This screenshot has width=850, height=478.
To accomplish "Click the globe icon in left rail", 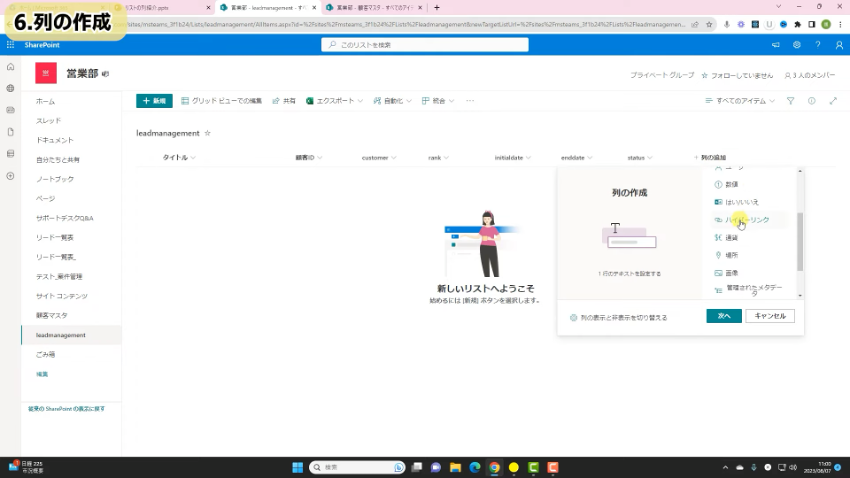I will pyautogui.click(x=10, y=88).
